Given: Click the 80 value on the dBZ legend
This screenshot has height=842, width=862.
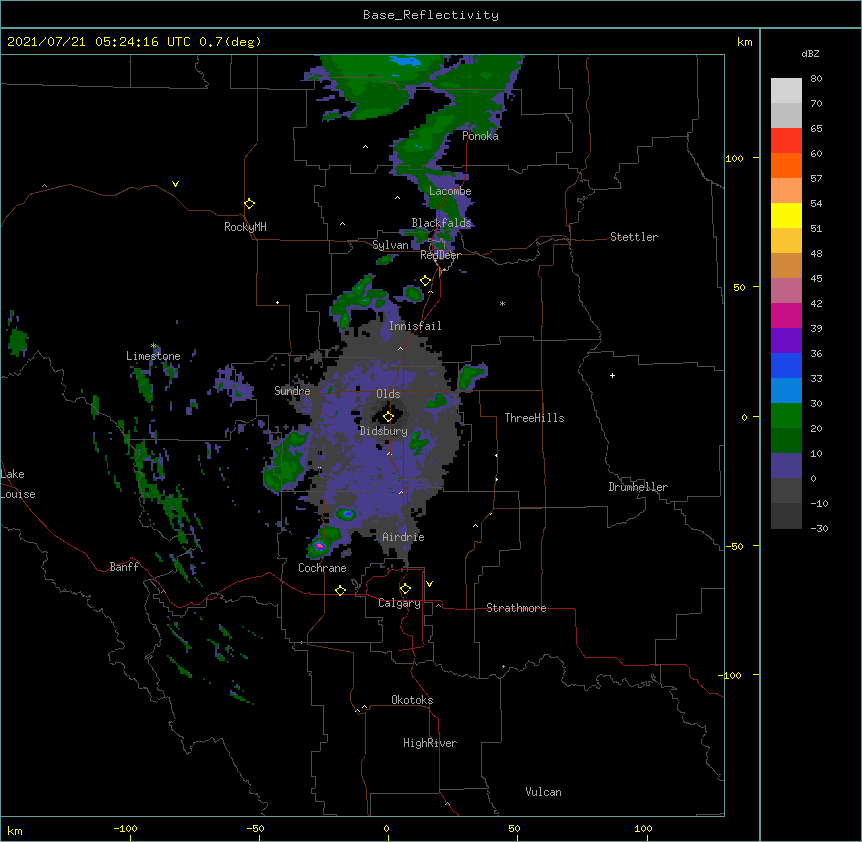Looking at the screenshot, I should click(x=816, y=79).
